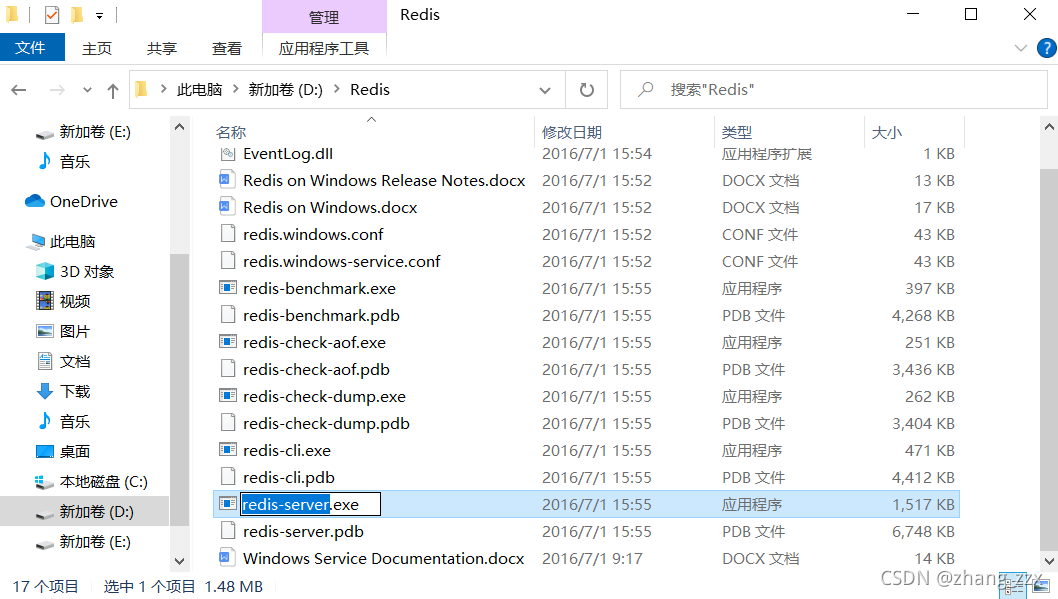Click 此电脑 in the address breadcrumb
The width and height of the screenshot is (1058, 599).
coord(199,90)
